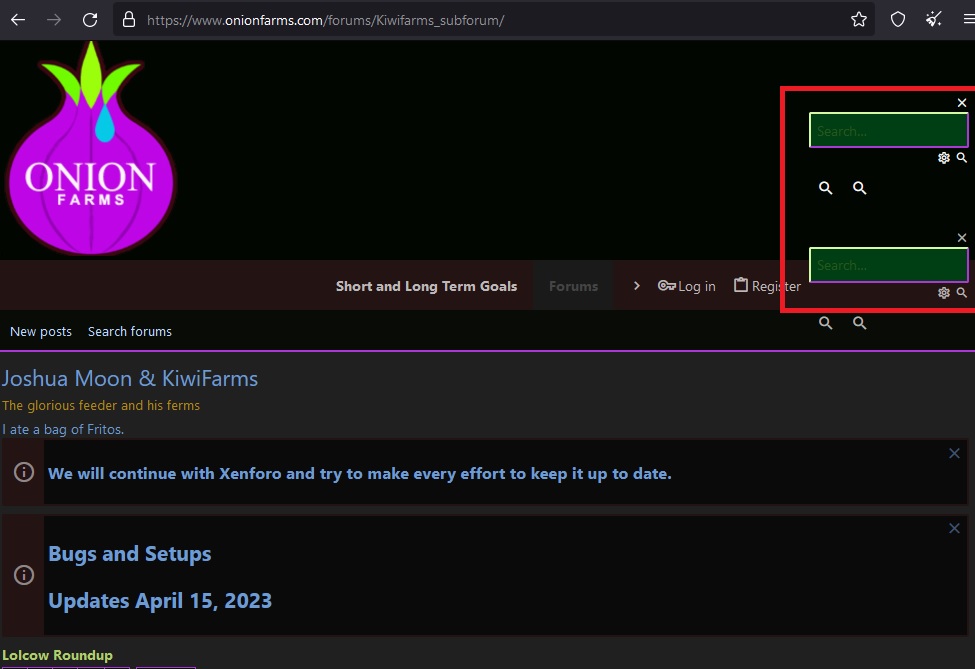The height and width of the screenshot is (669, 975).
Task: Open the browser hamburger menu
Action: tap(968, 19)
